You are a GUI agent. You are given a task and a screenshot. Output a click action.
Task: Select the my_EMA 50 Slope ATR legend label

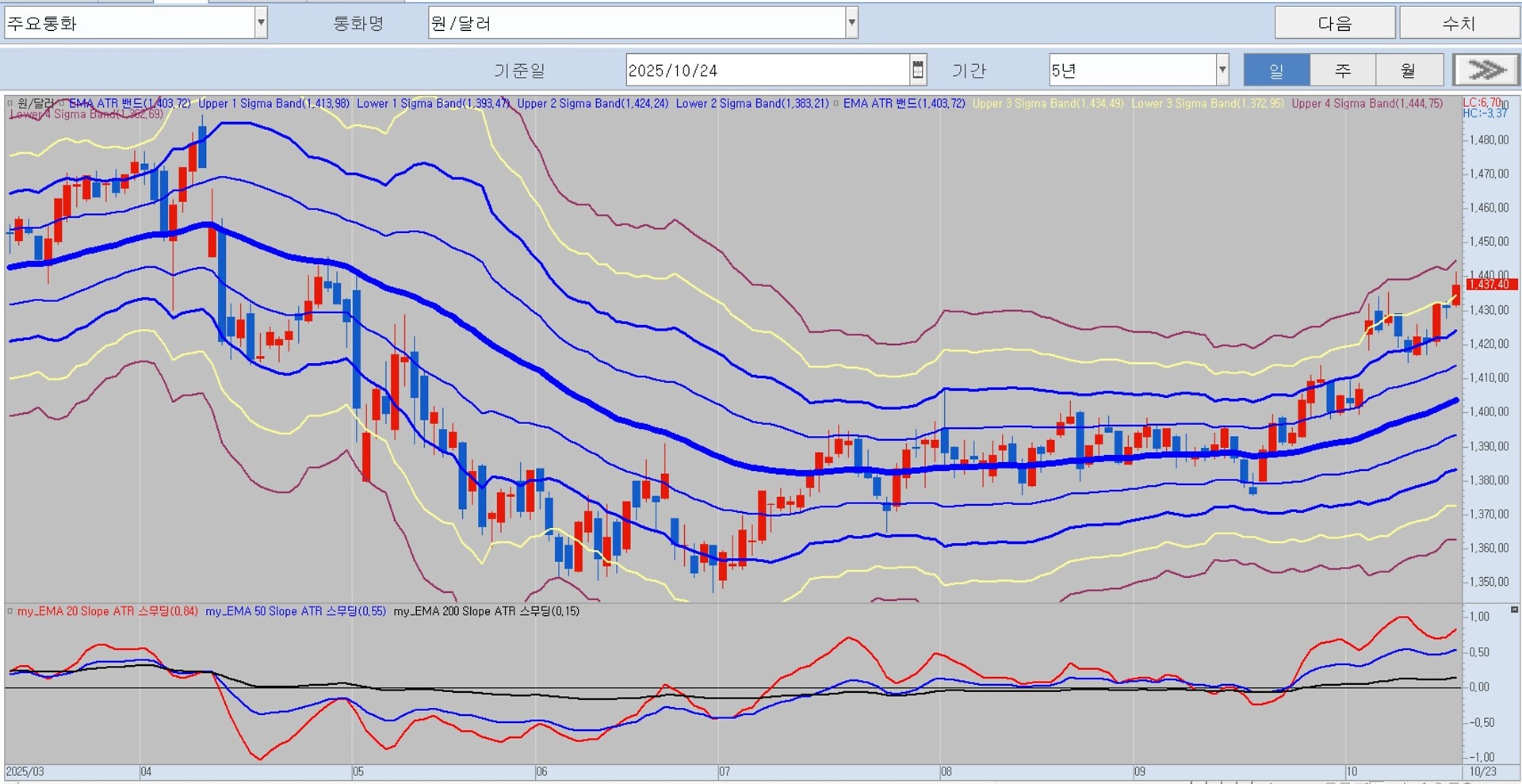tap(296, 611)
